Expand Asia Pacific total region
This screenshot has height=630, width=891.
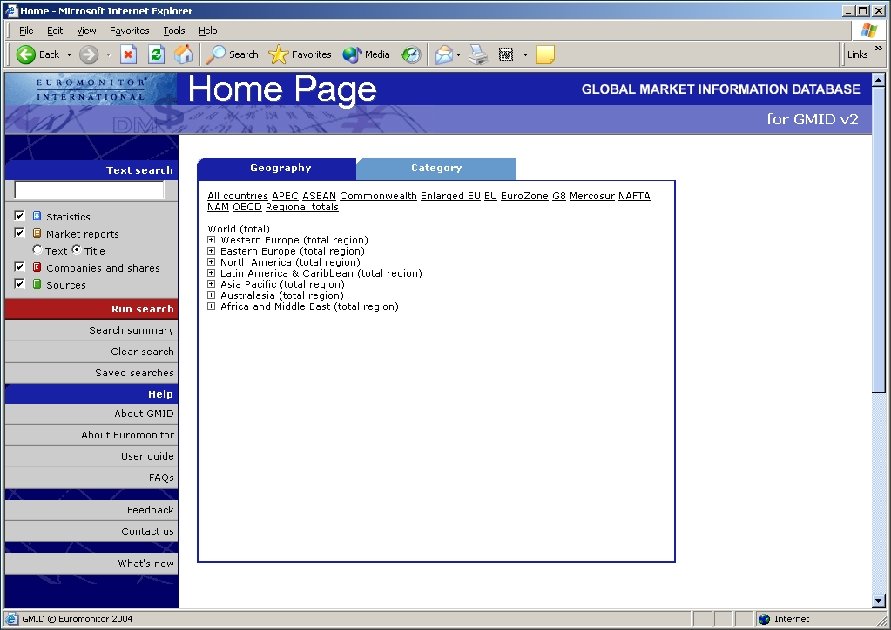pyautogui.click(x=209, y=285)
